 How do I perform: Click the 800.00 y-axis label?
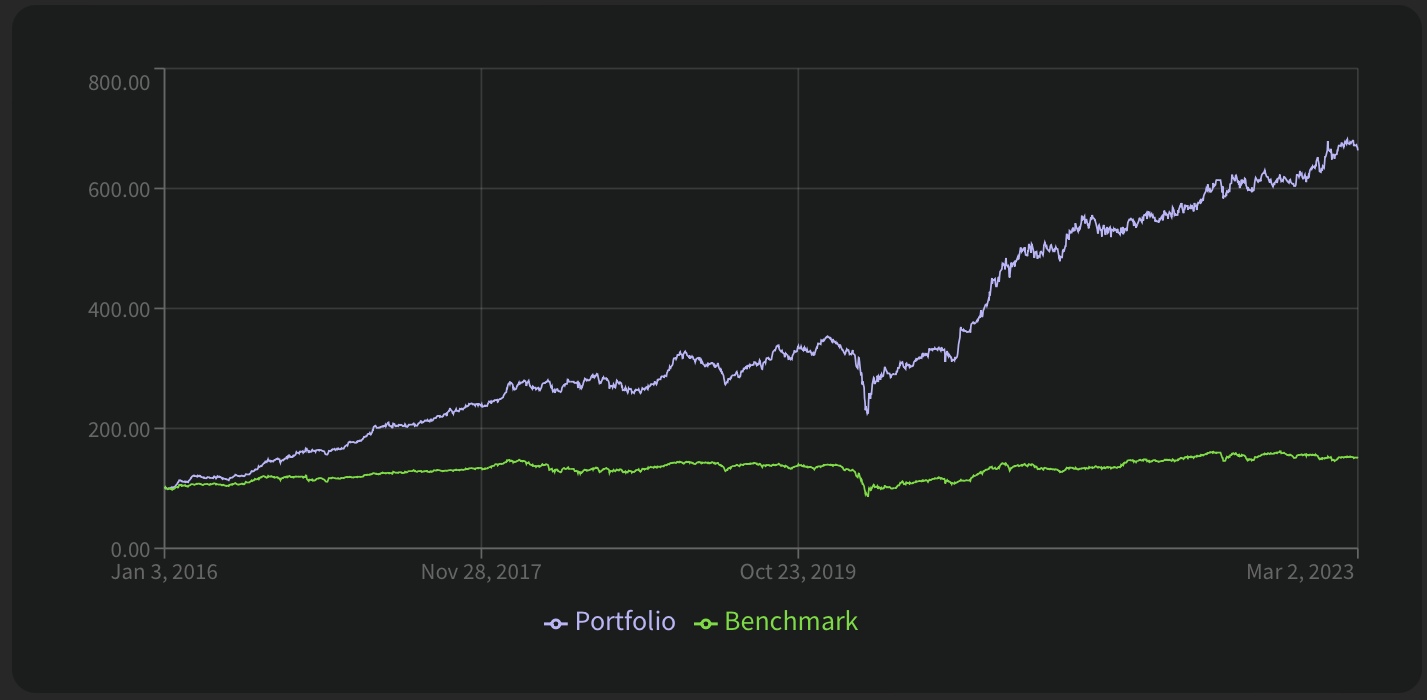[119, 82]
